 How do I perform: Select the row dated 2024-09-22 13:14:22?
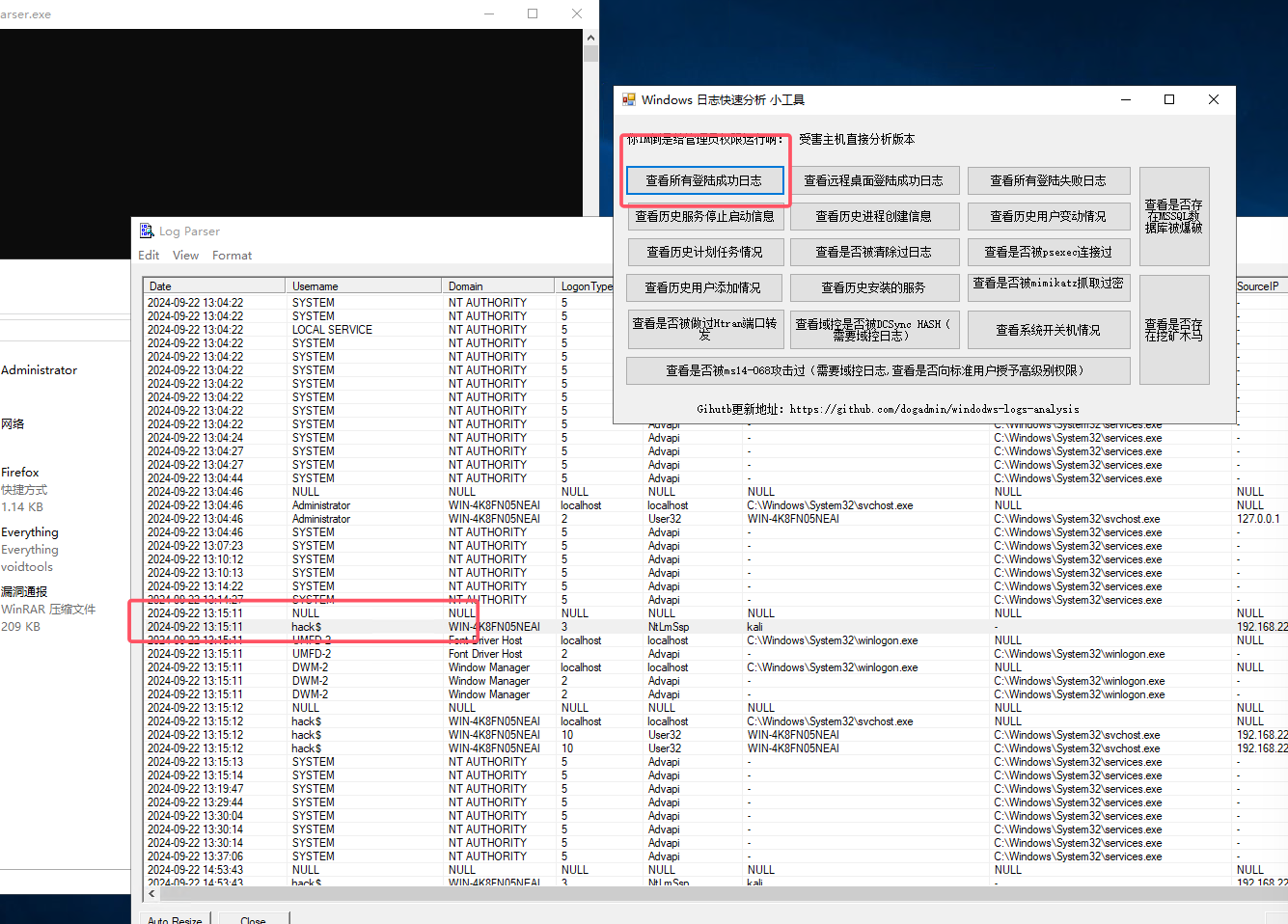715,586
